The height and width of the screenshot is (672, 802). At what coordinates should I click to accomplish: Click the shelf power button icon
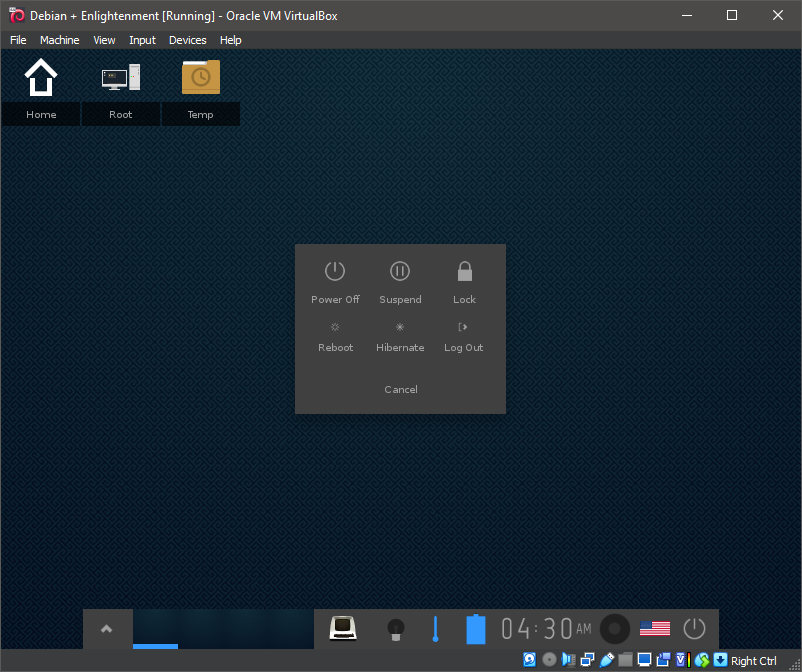pos(694,629)
